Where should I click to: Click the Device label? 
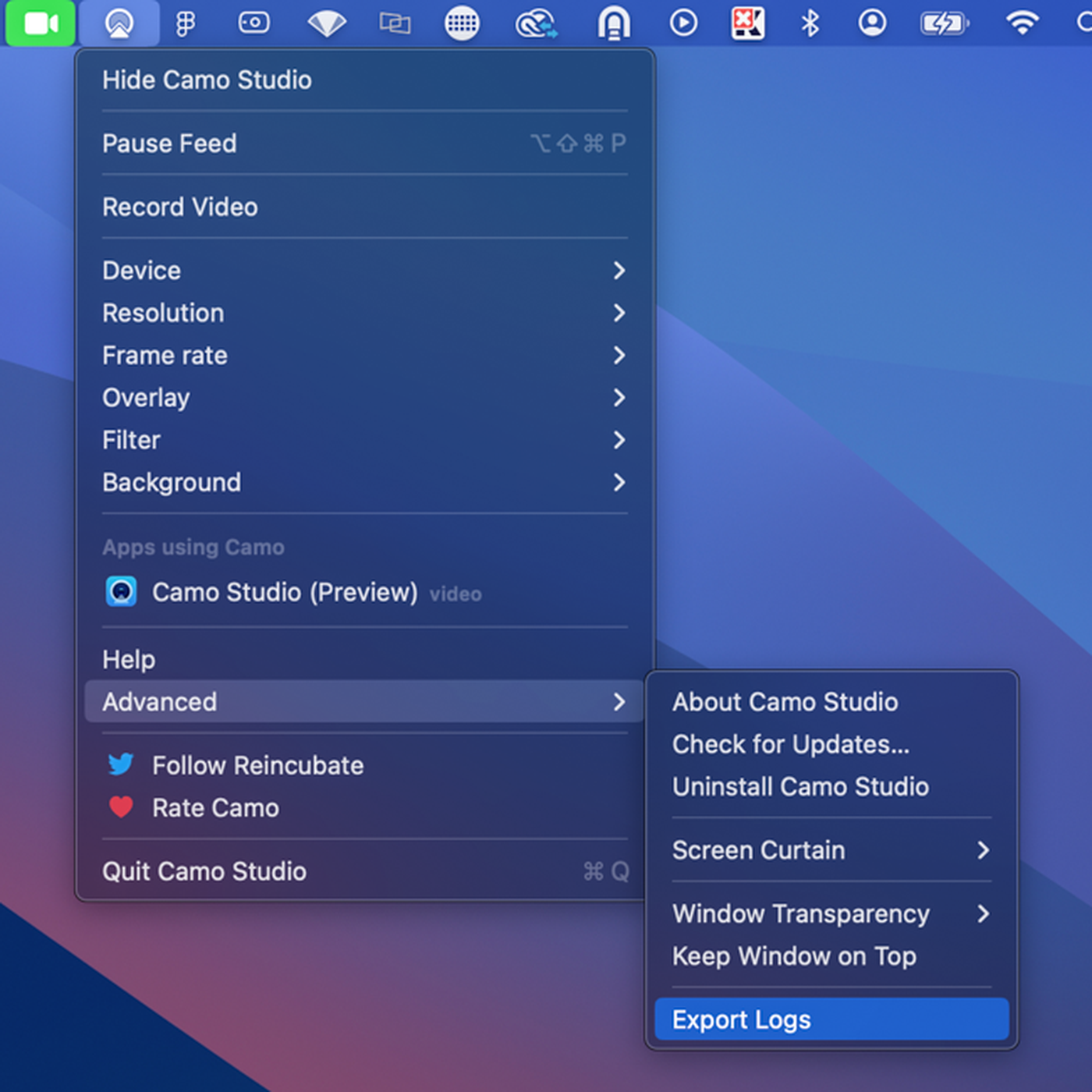click(142, 271)
